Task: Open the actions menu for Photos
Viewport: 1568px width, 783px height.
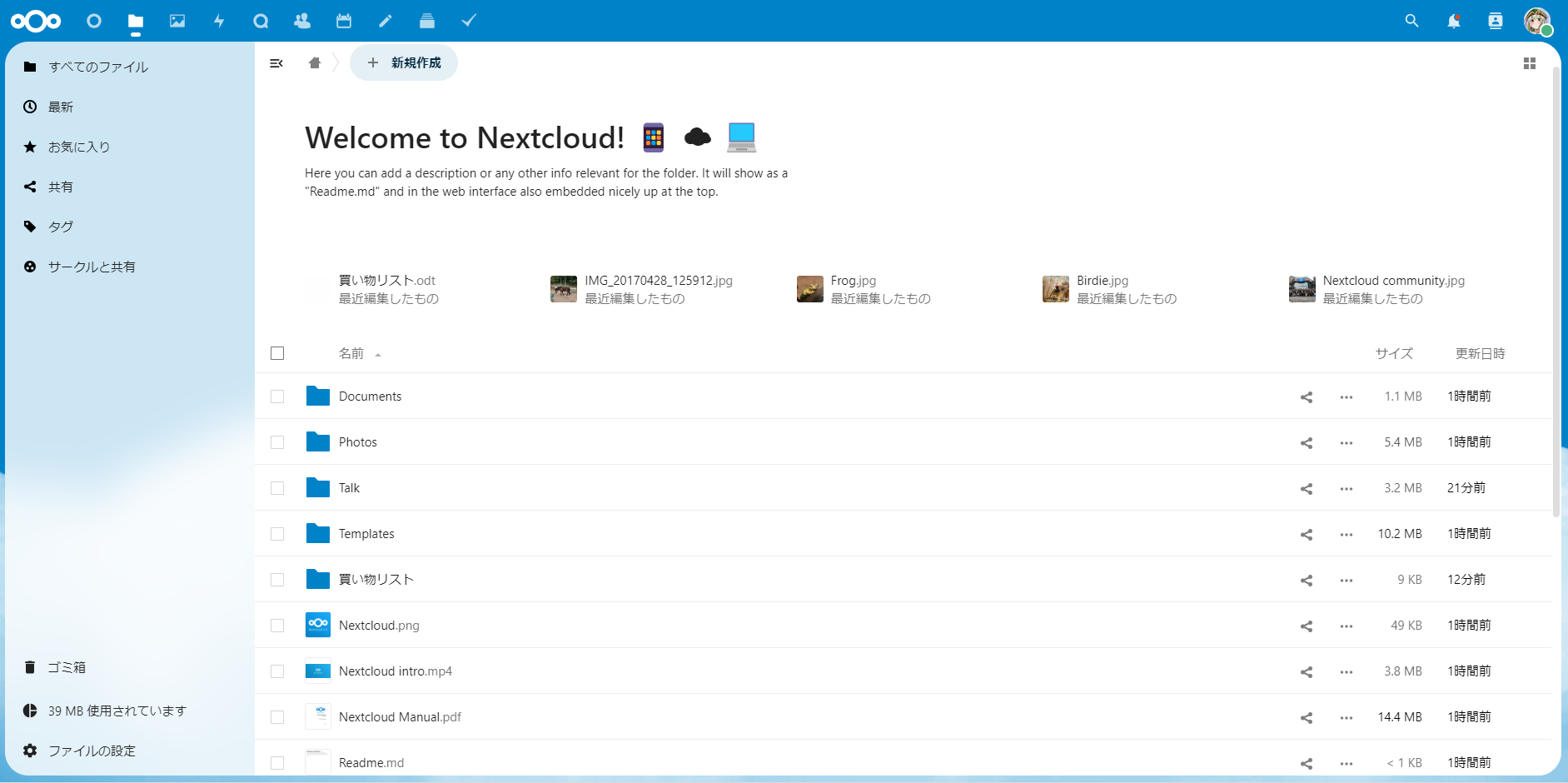Action: pyautogui.click(x=1346, y=443)
